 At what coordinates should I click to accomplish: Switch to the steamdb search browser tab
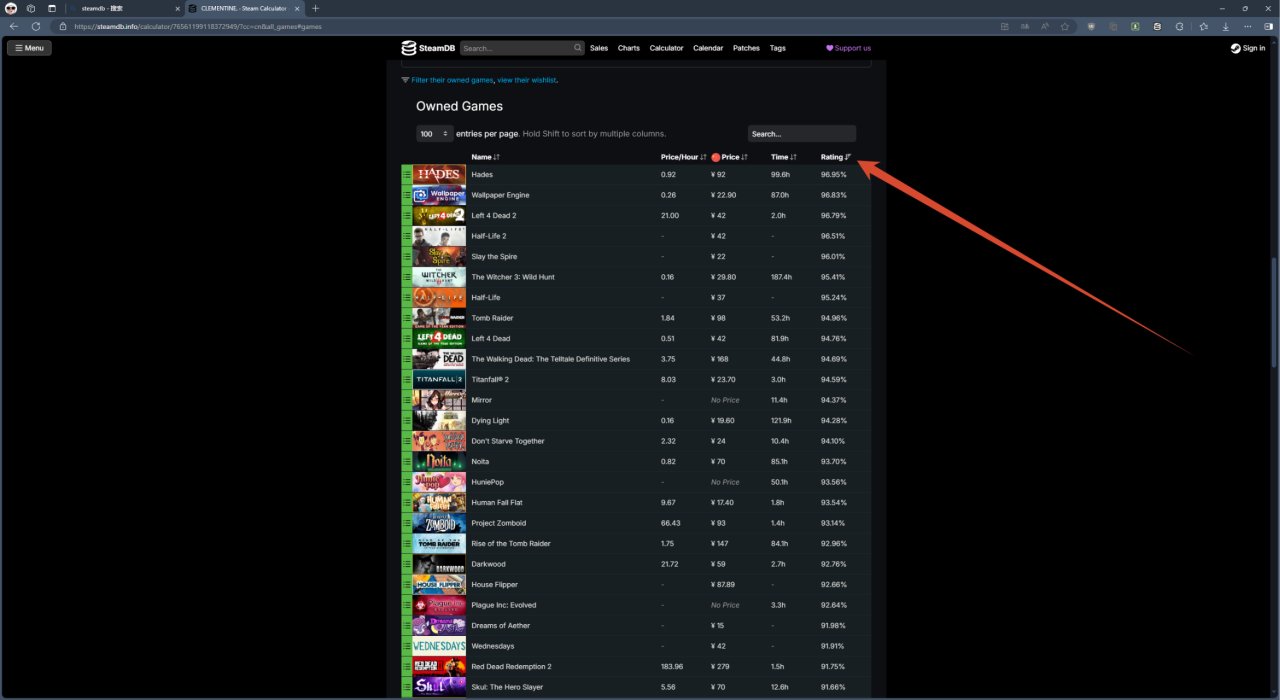pyautogui.click(x=125, y=8)
